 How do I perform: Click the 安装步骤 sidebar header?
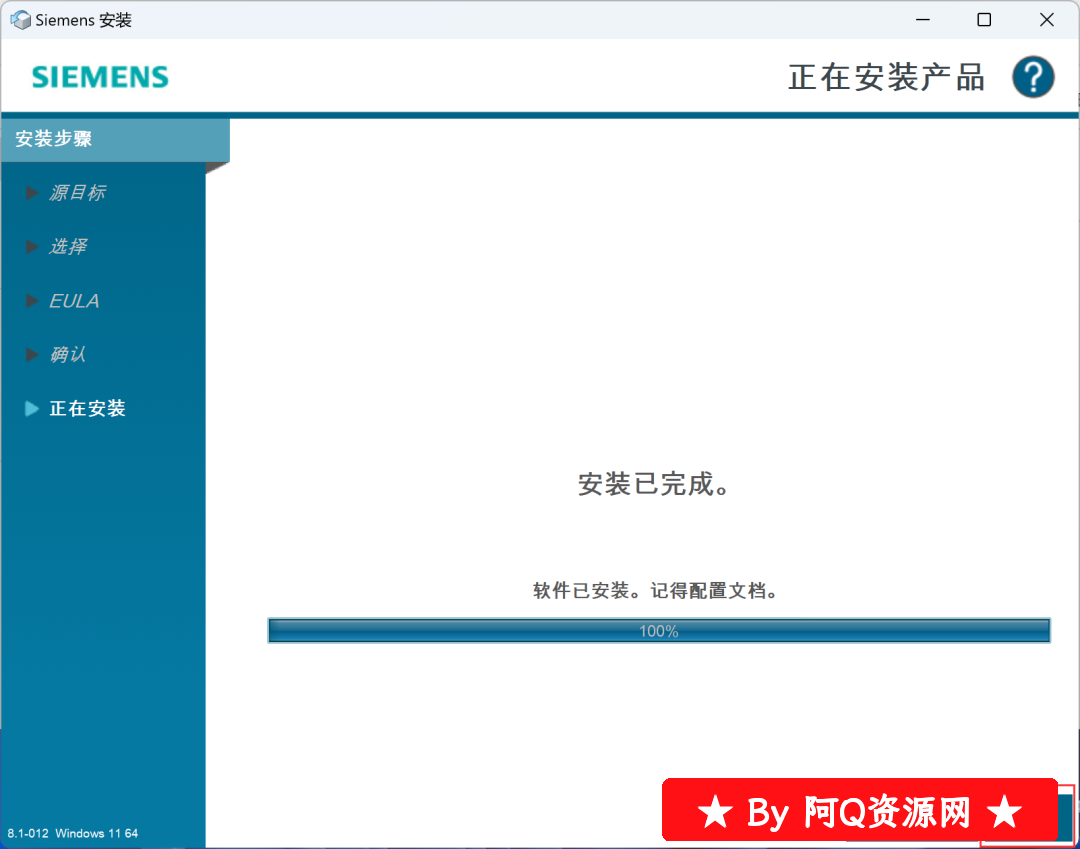(x=115, y=139)
